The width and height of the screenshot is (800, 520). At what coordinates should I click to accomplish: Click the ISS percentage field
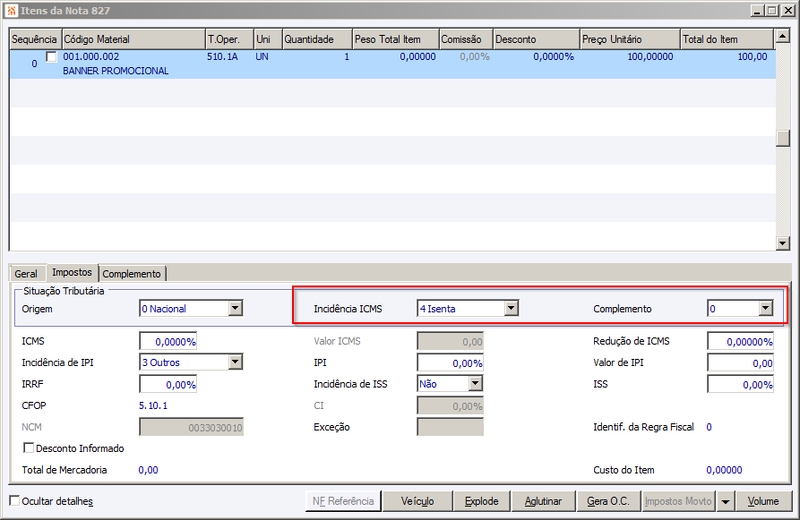tap(740, 384)
